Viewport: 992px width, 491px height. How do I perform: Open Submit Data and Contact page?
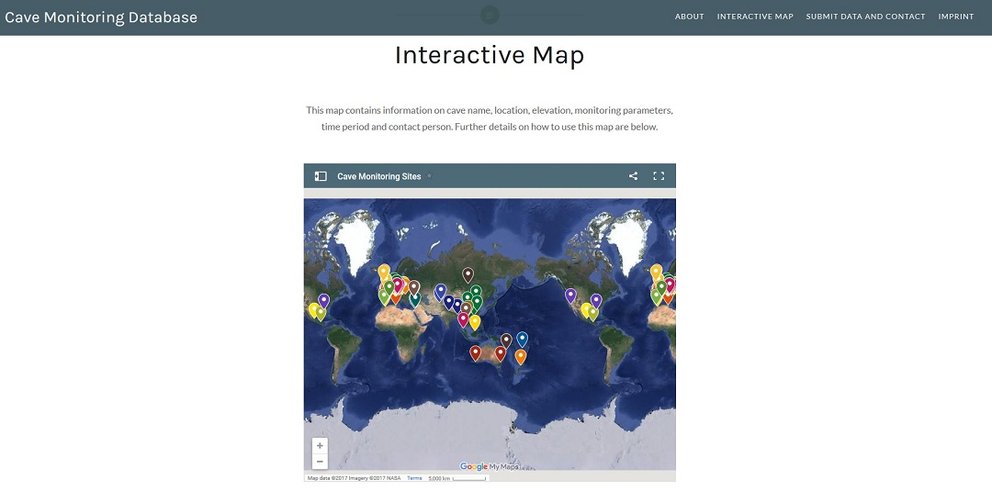point(865,16)
